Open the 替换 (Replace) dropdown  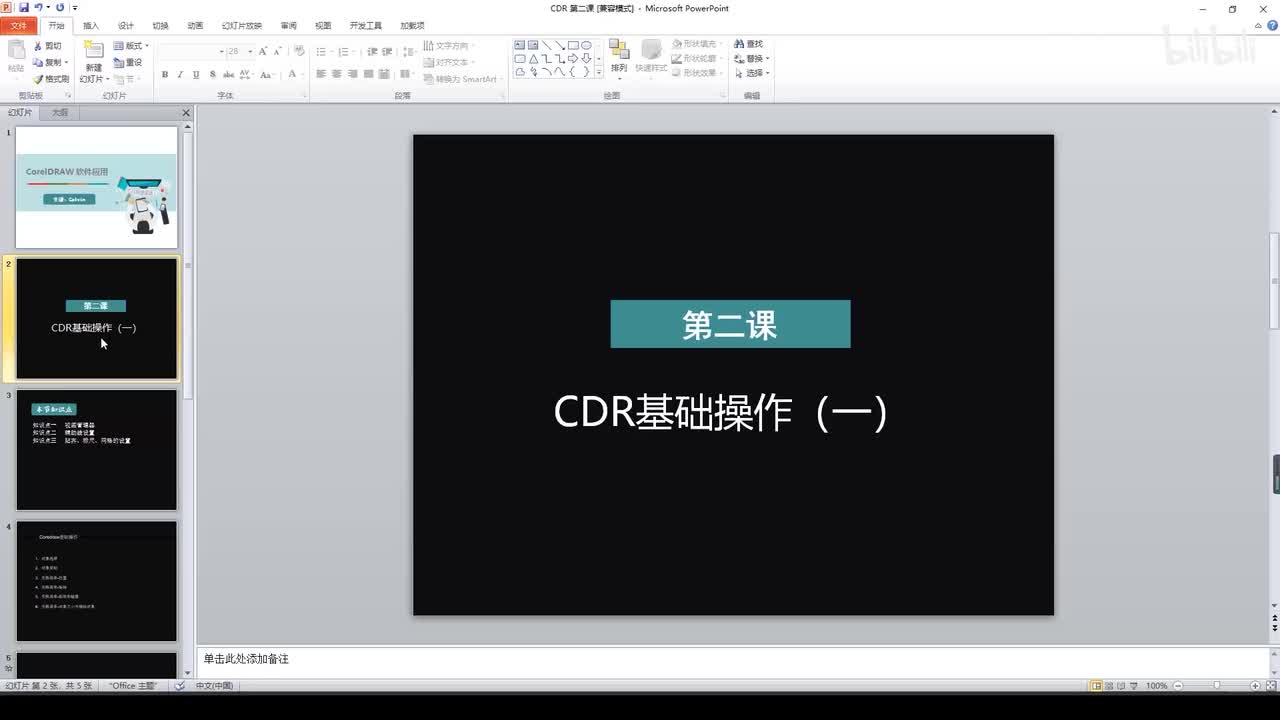(x=751, y=58)
